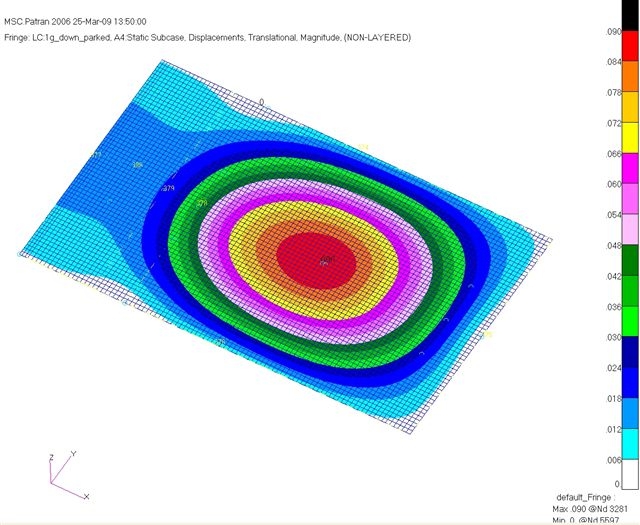Click the .072 legend scale value
The image size is (640, 525).
point(613,123)
